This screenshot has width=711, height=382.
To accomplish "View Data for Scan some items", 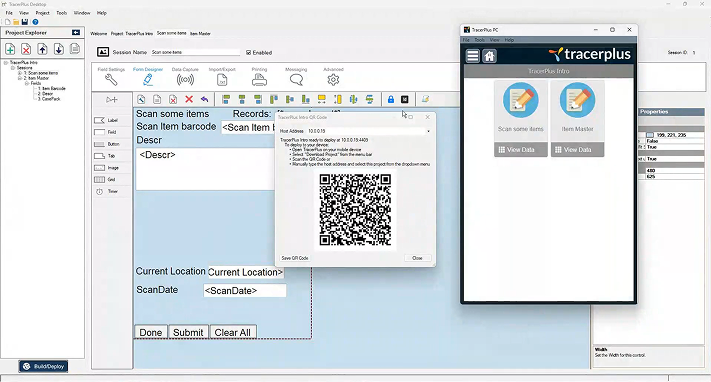I will [x=521, y=150].
